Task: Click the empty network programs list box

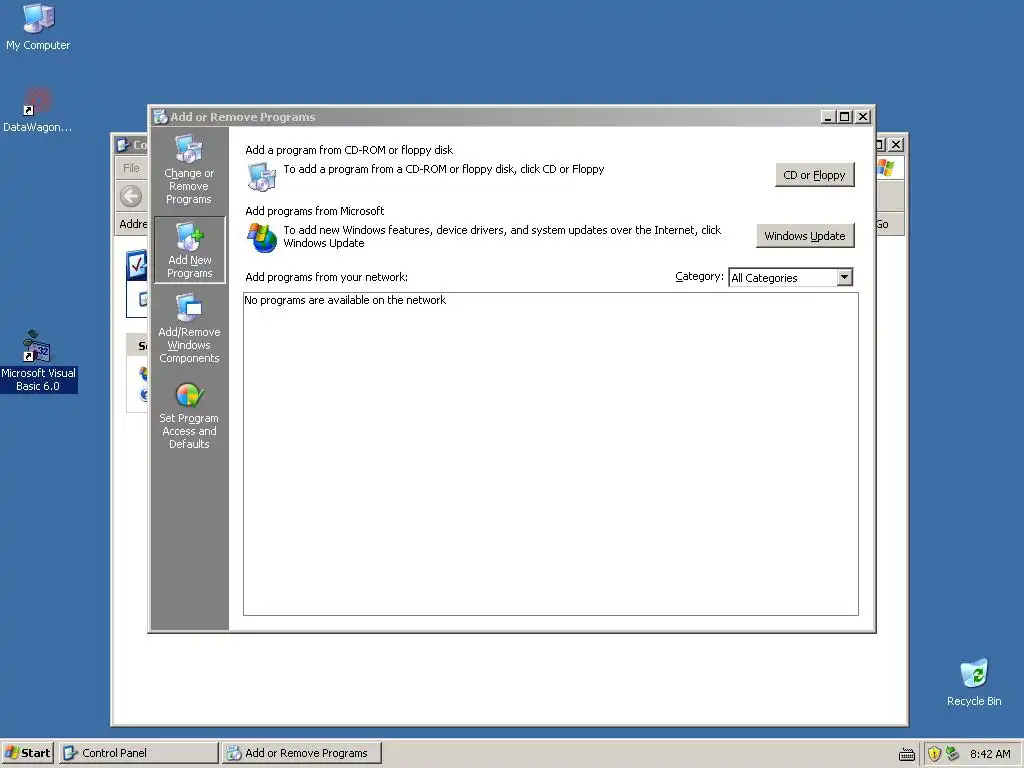Action: pyautogui.click(x=551, y=454)
